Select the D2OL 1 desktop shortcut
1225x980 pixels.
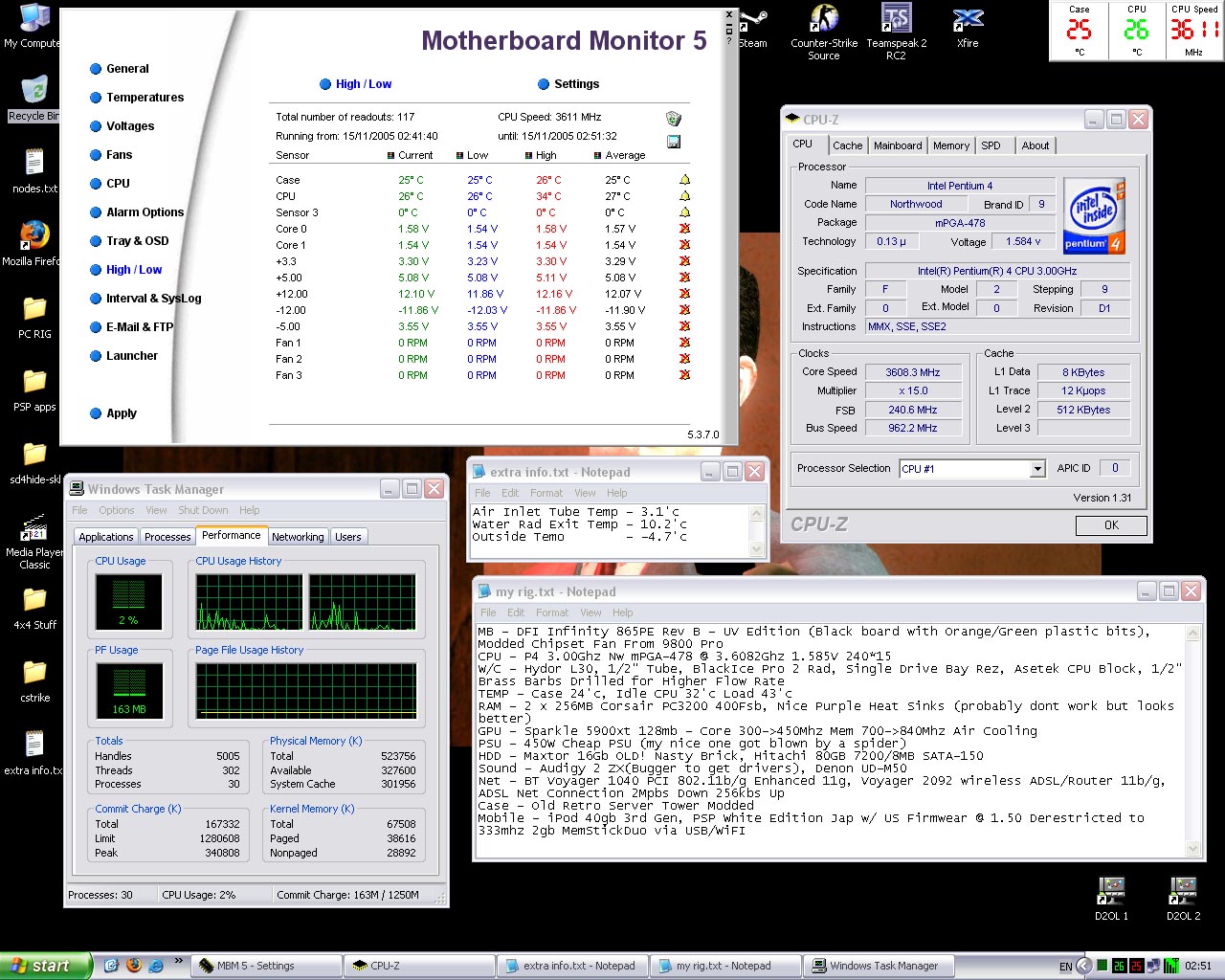point(1111,899)
